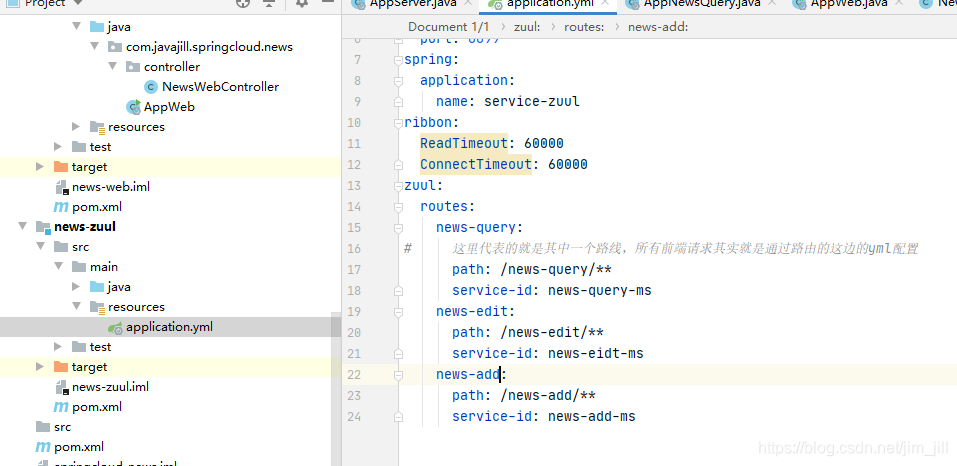957x466 pixels.
Task: Click the service-zuul name value
Action: click(532, 101)
